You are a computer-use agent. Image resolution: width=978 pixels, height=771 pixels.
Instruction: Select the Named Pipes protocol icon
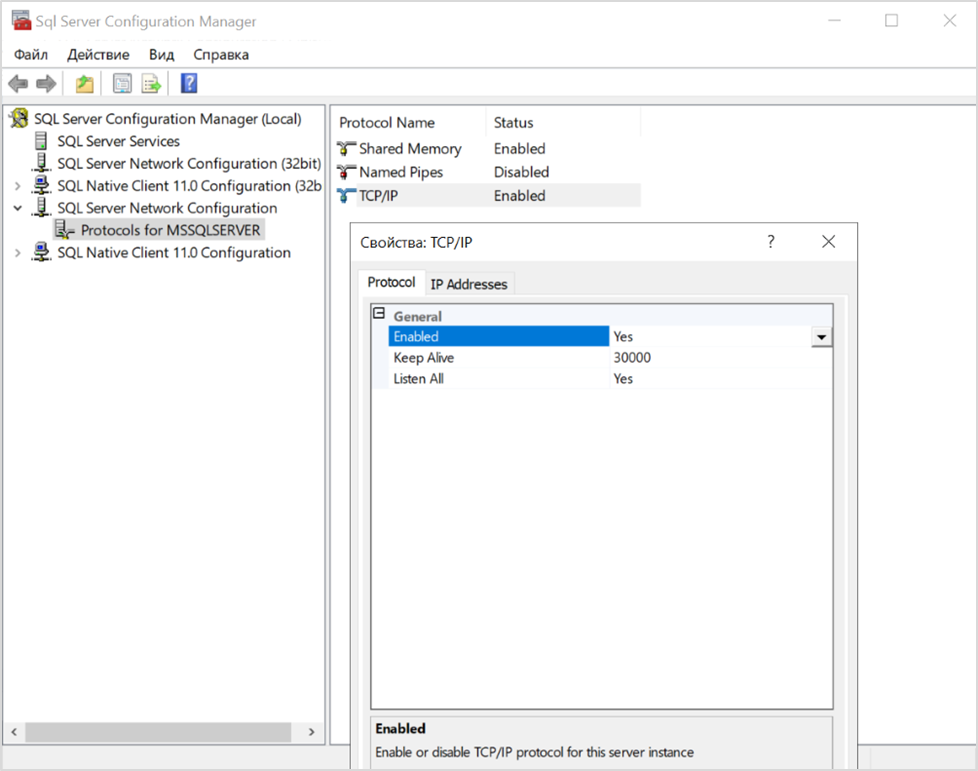(346, 172)
